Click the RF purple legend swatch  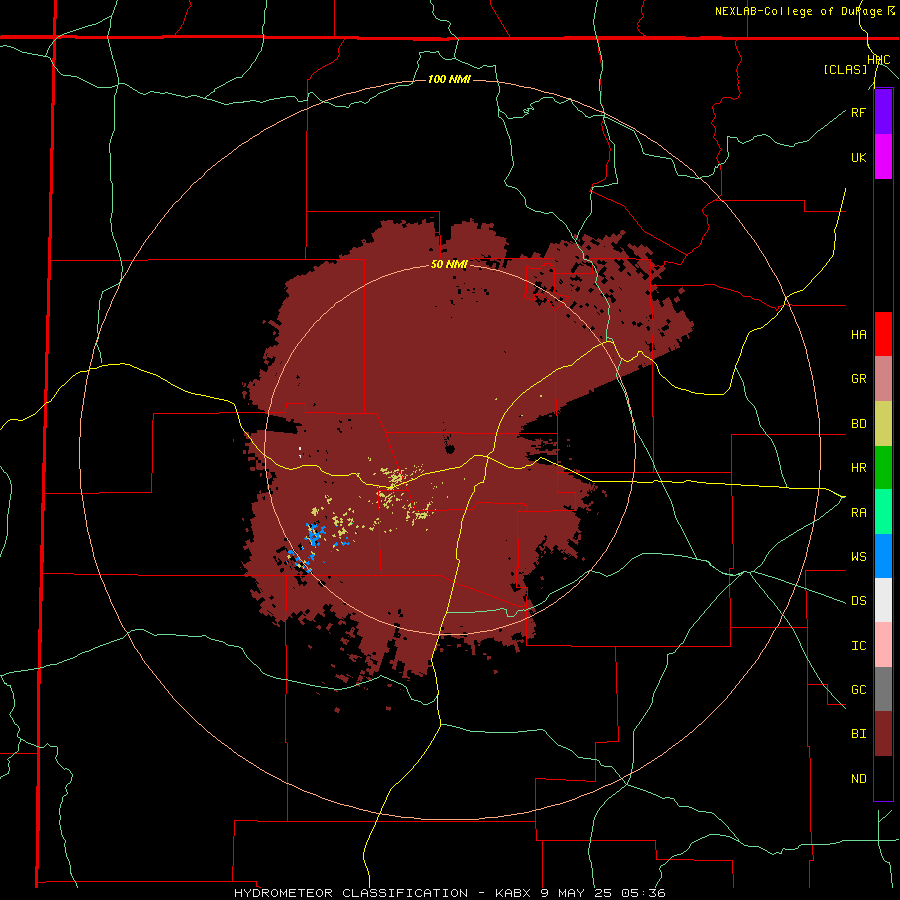click(x=883, y=112)
